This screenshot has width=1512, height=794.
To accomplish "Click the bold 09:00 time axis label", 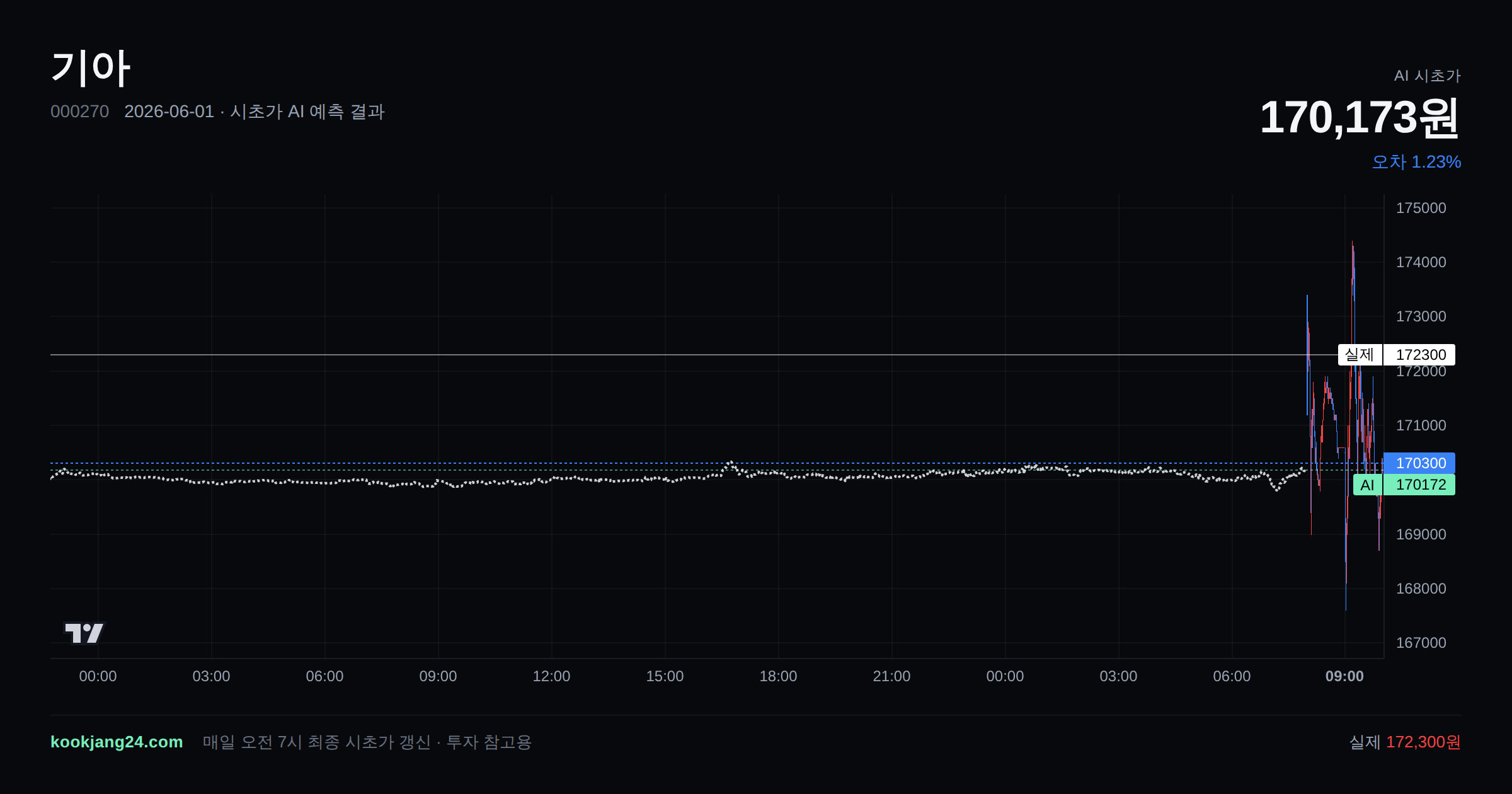I will coord(1344,676).
